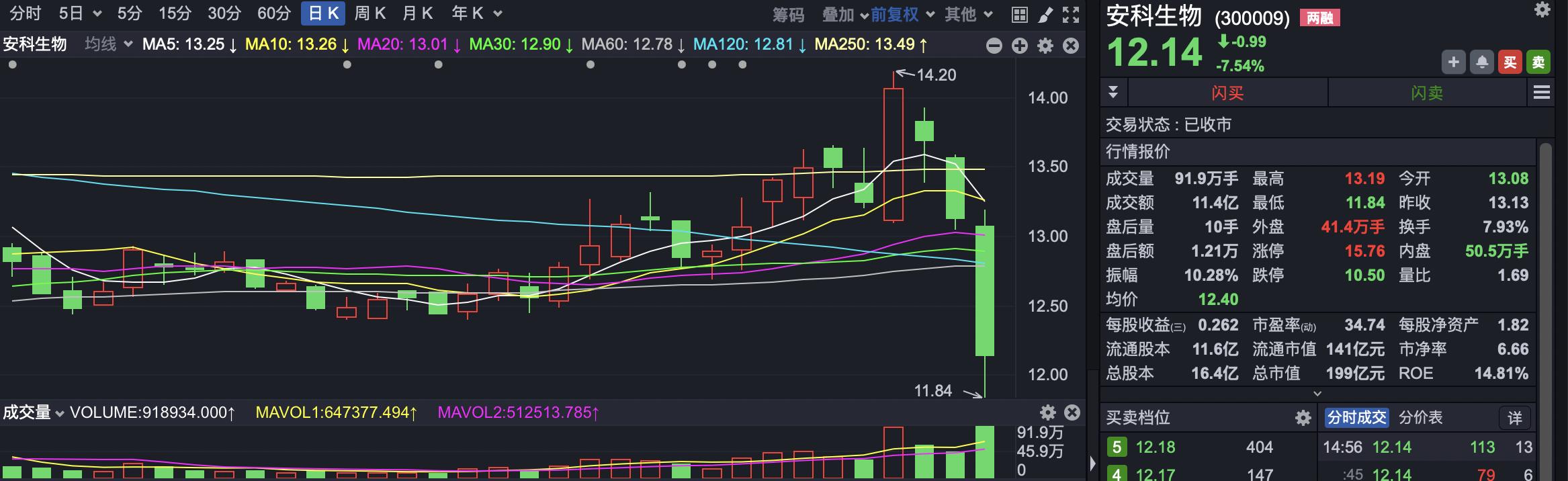Open the grid layout icon in chart toolbar
The image size is (1568, 481).
click(1019, 15)
